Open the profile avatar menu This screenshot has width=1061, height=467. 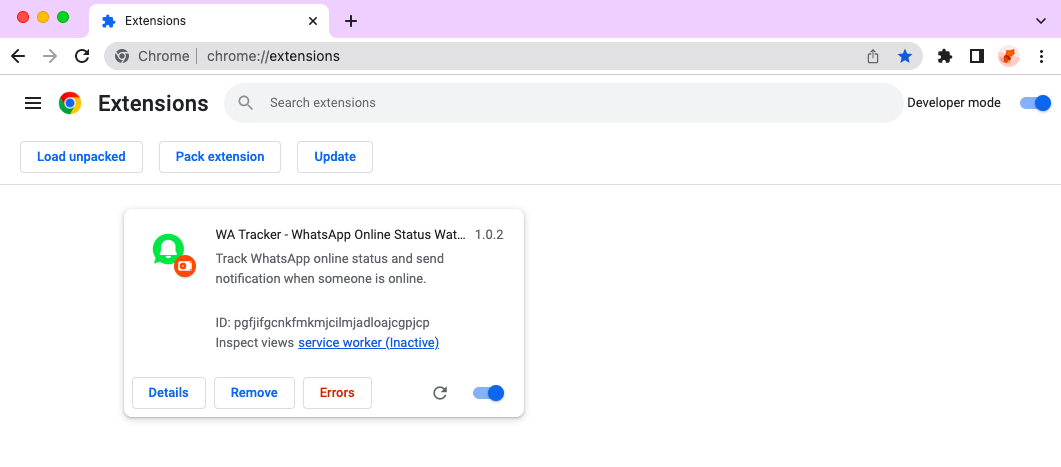1009,56
